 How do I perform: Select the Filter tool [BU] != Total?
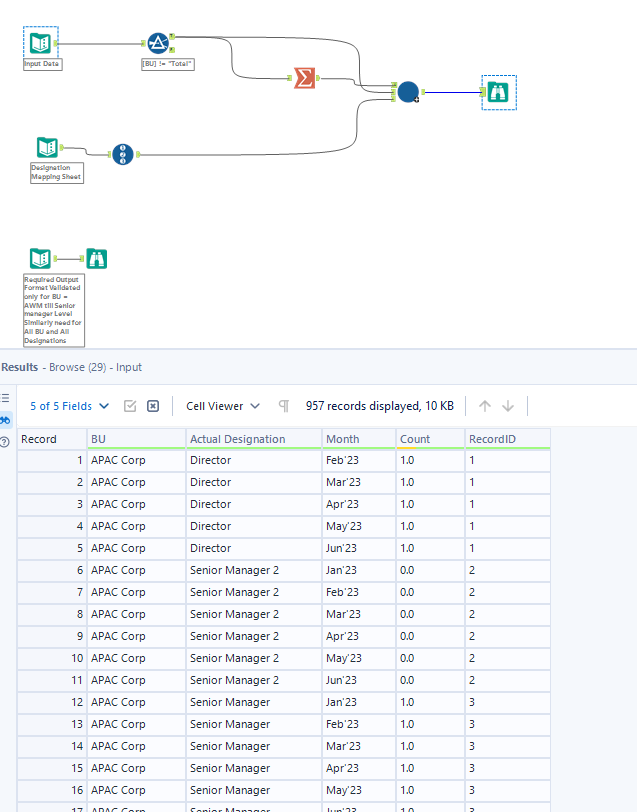click(x=158, y=43)
